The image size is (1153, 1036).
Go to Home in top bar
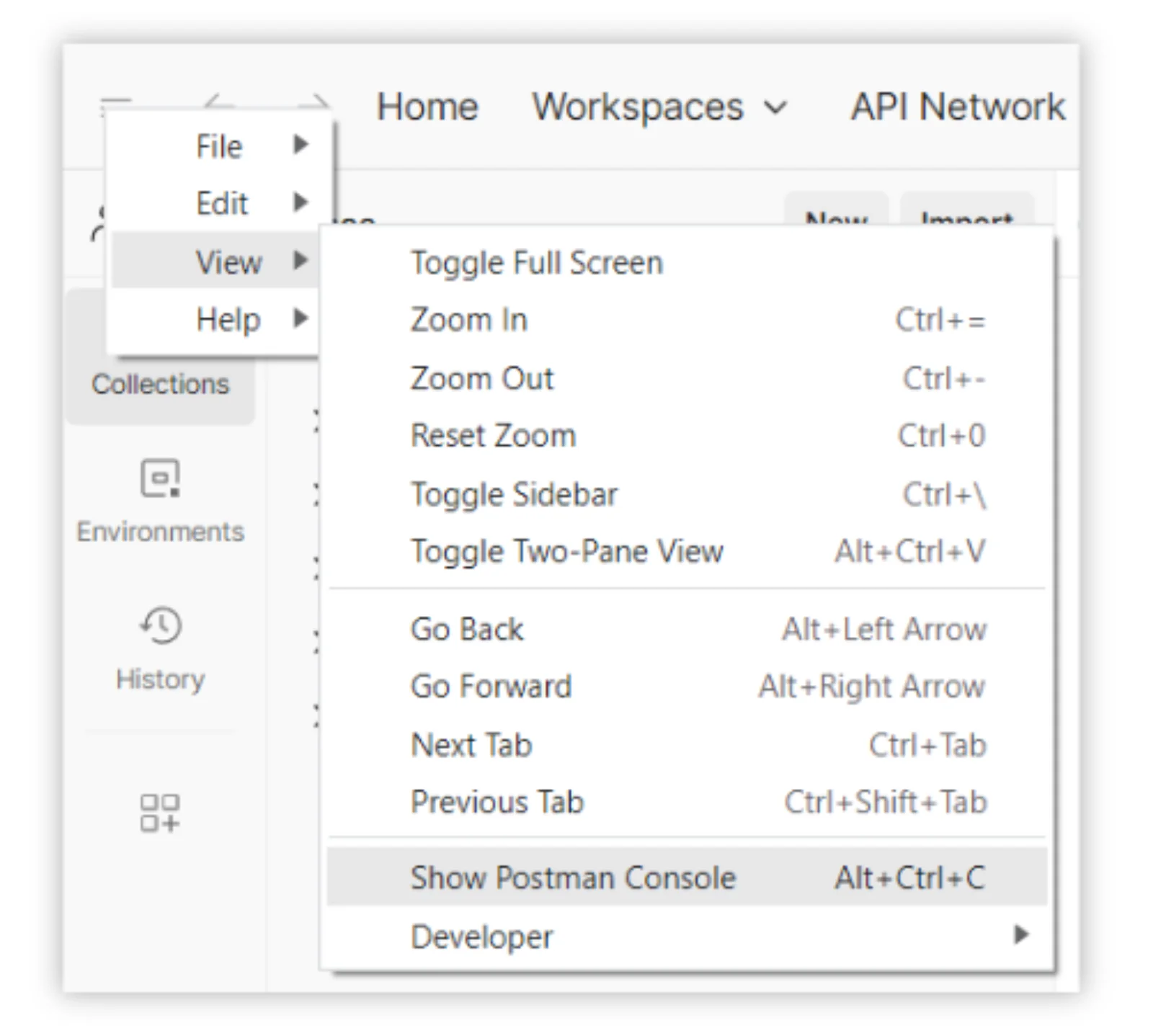[427, 107]
